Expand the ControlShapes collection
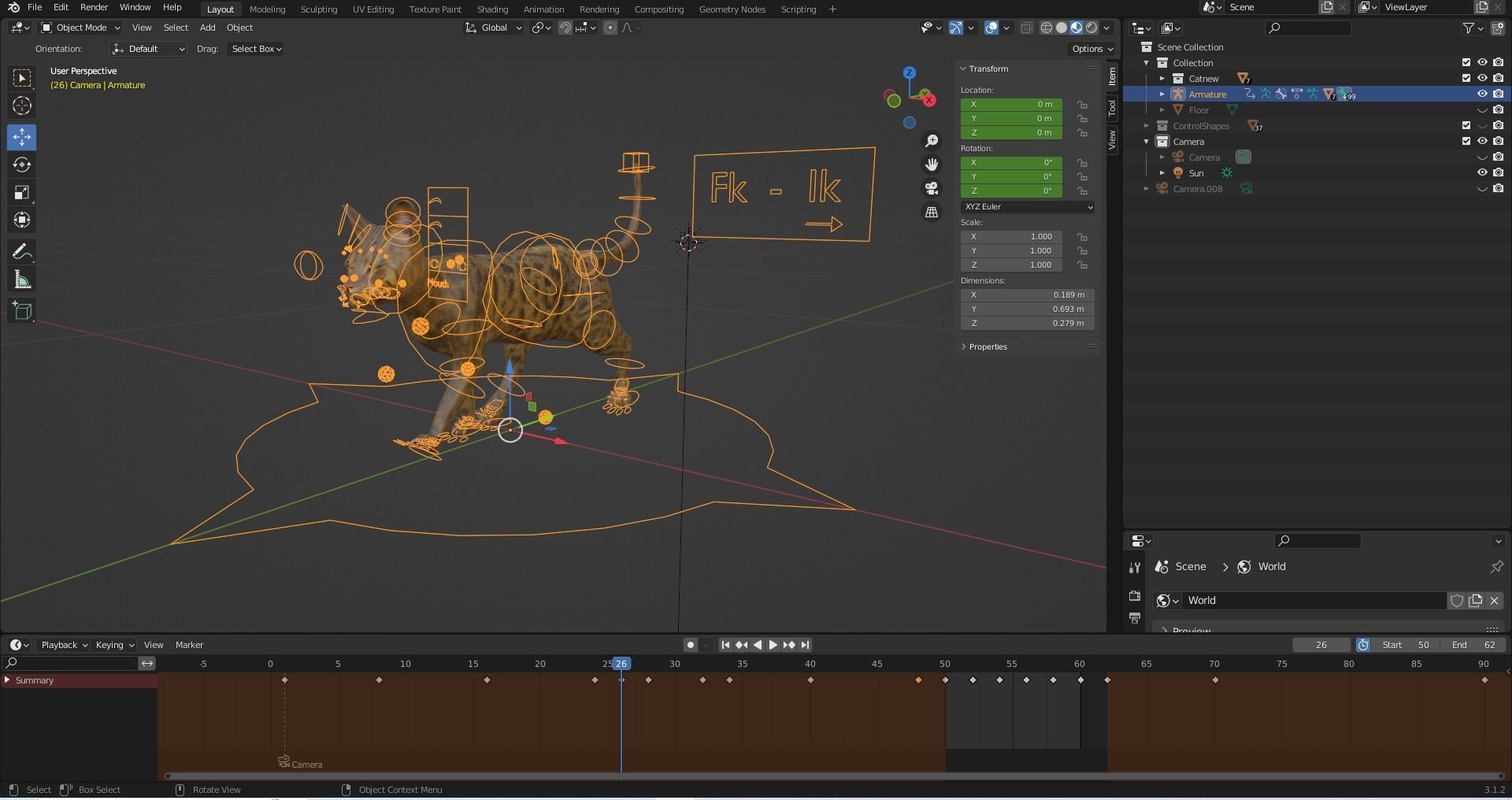This screenshot has height=800, width=1512. pyautogui.click(x=1147, y=126)
